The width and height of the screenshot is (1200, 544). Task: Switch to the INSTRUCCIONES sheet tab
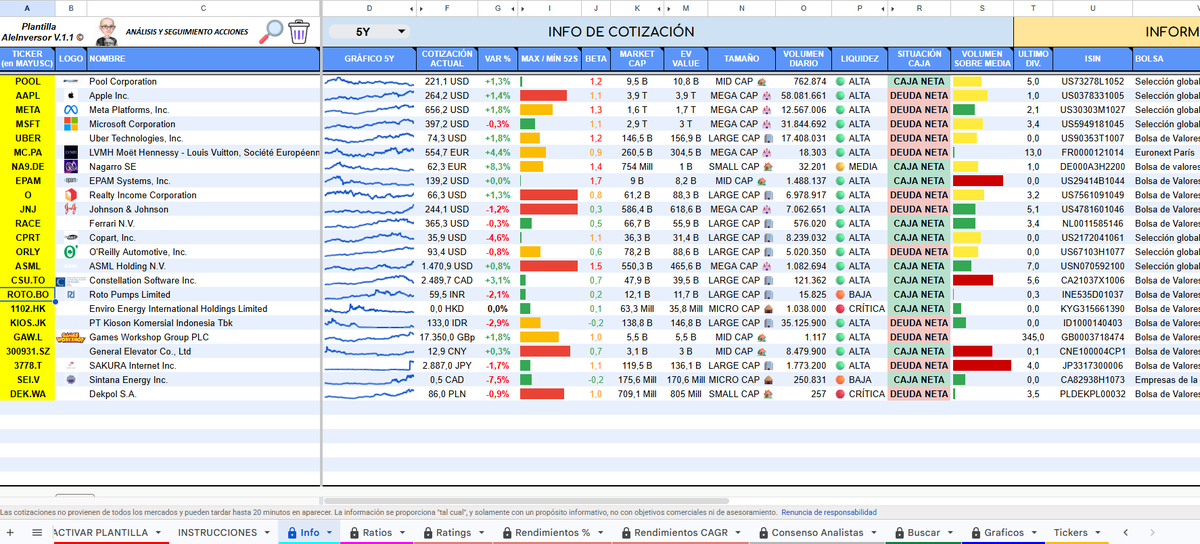pos(217,533)
